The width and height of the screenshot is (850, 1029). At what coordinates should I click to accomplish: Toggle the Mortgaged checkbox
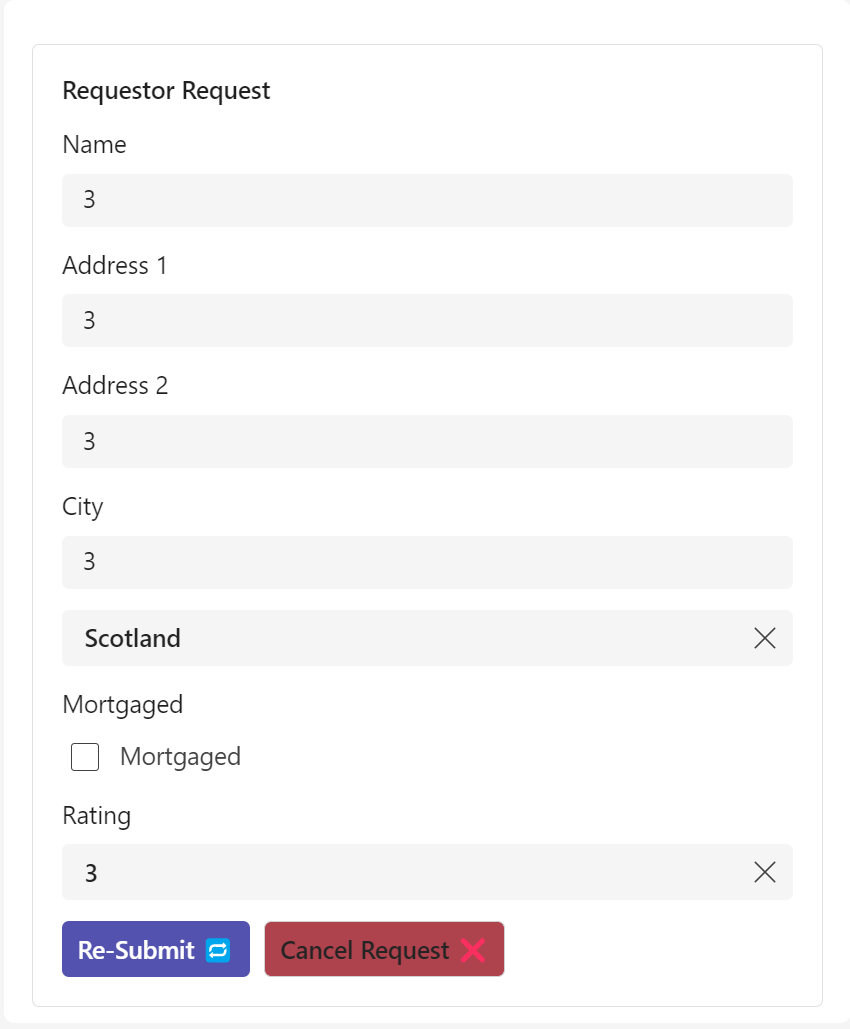pyautogui.click(x=85, y=757)
